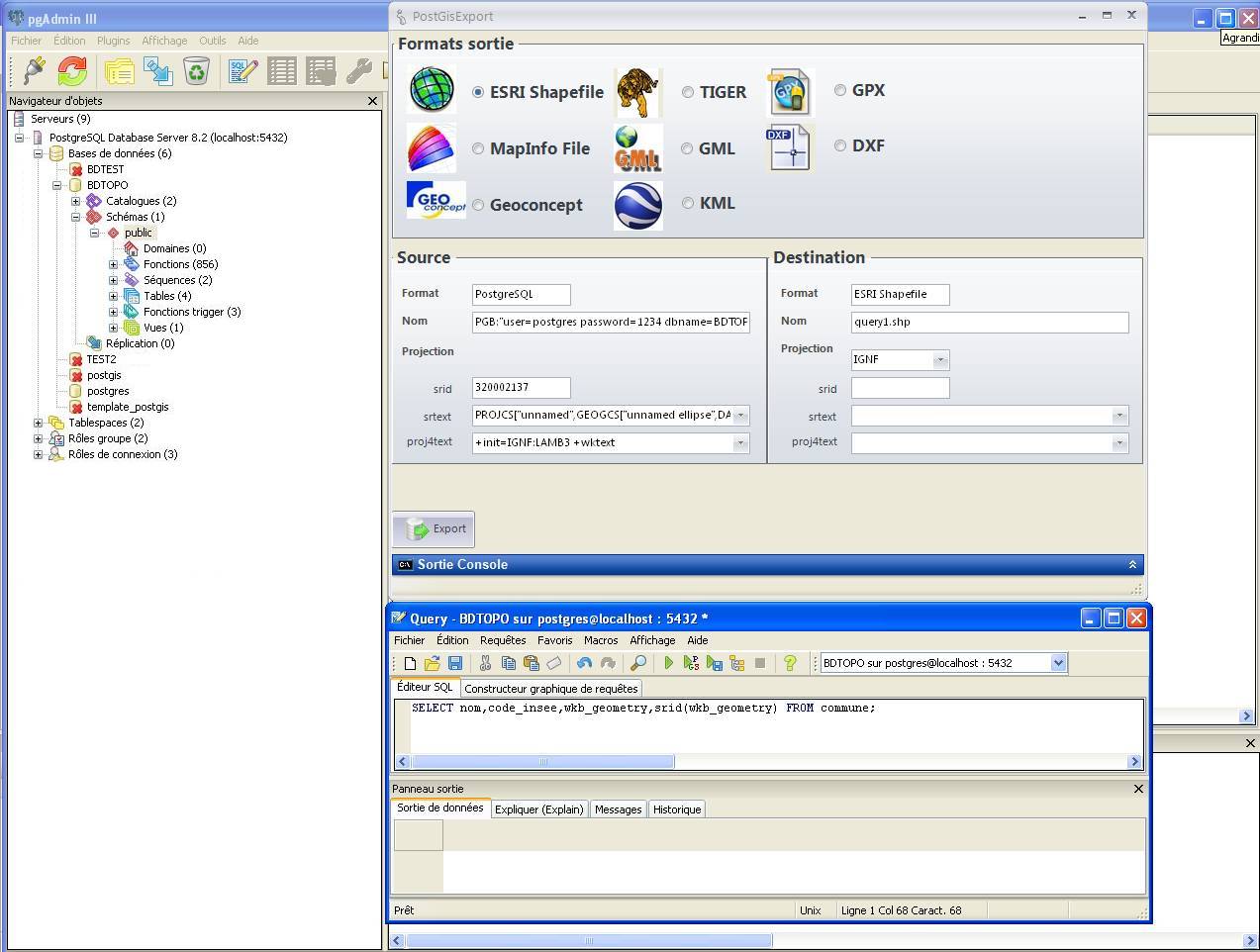
Task: Enable MapInfo File as output format
Action: coord(478,147)
